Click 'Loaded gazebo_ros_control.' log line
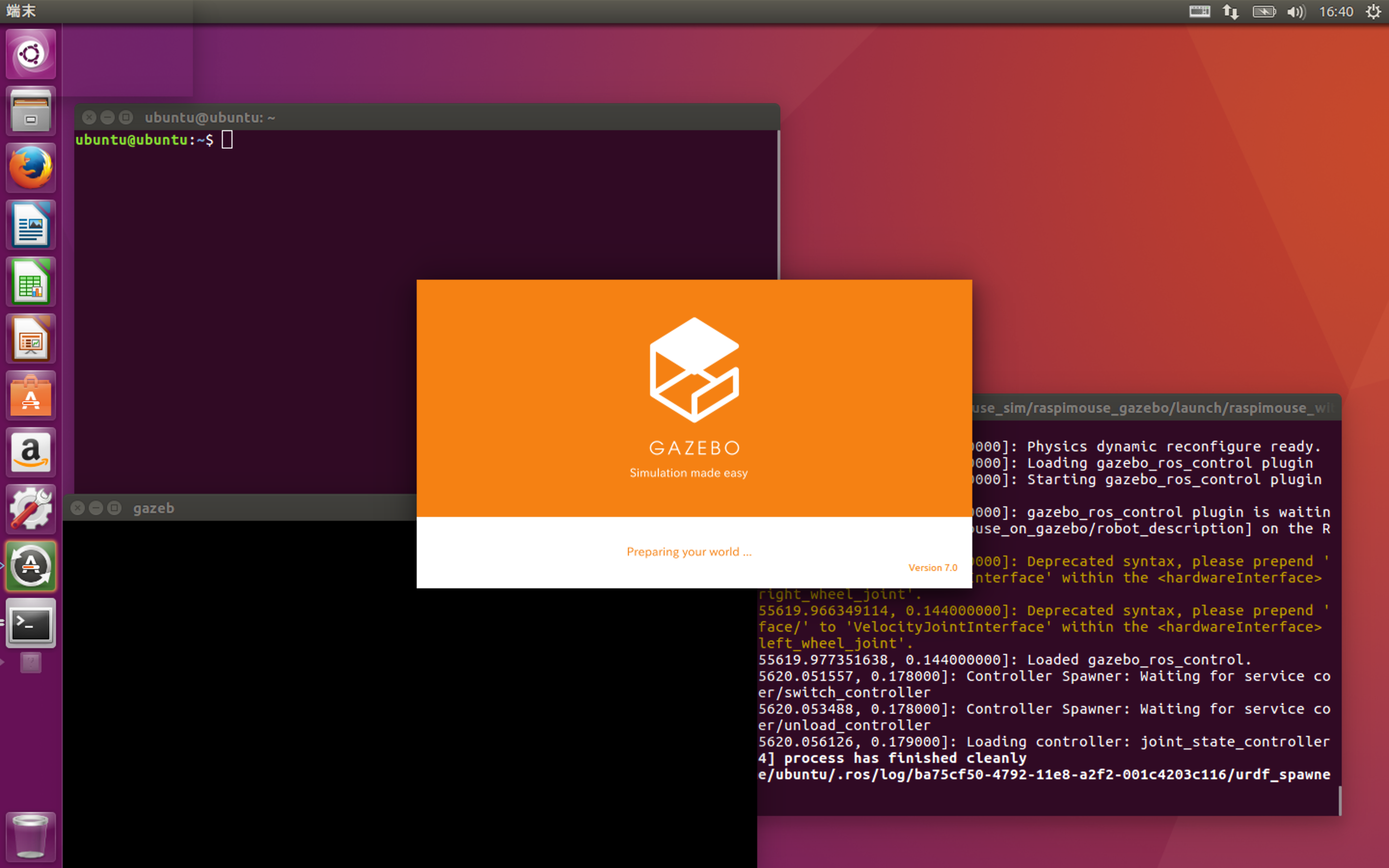This screenshot has width=1389, height=868. (1139, 660)
